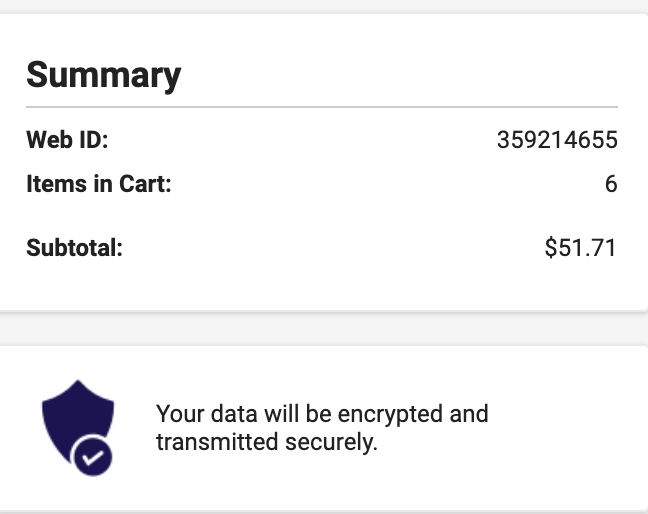Click the line "Your data will be encrypted and"
This screenshot has width=648, height=514.
click(x=322, y=413)
